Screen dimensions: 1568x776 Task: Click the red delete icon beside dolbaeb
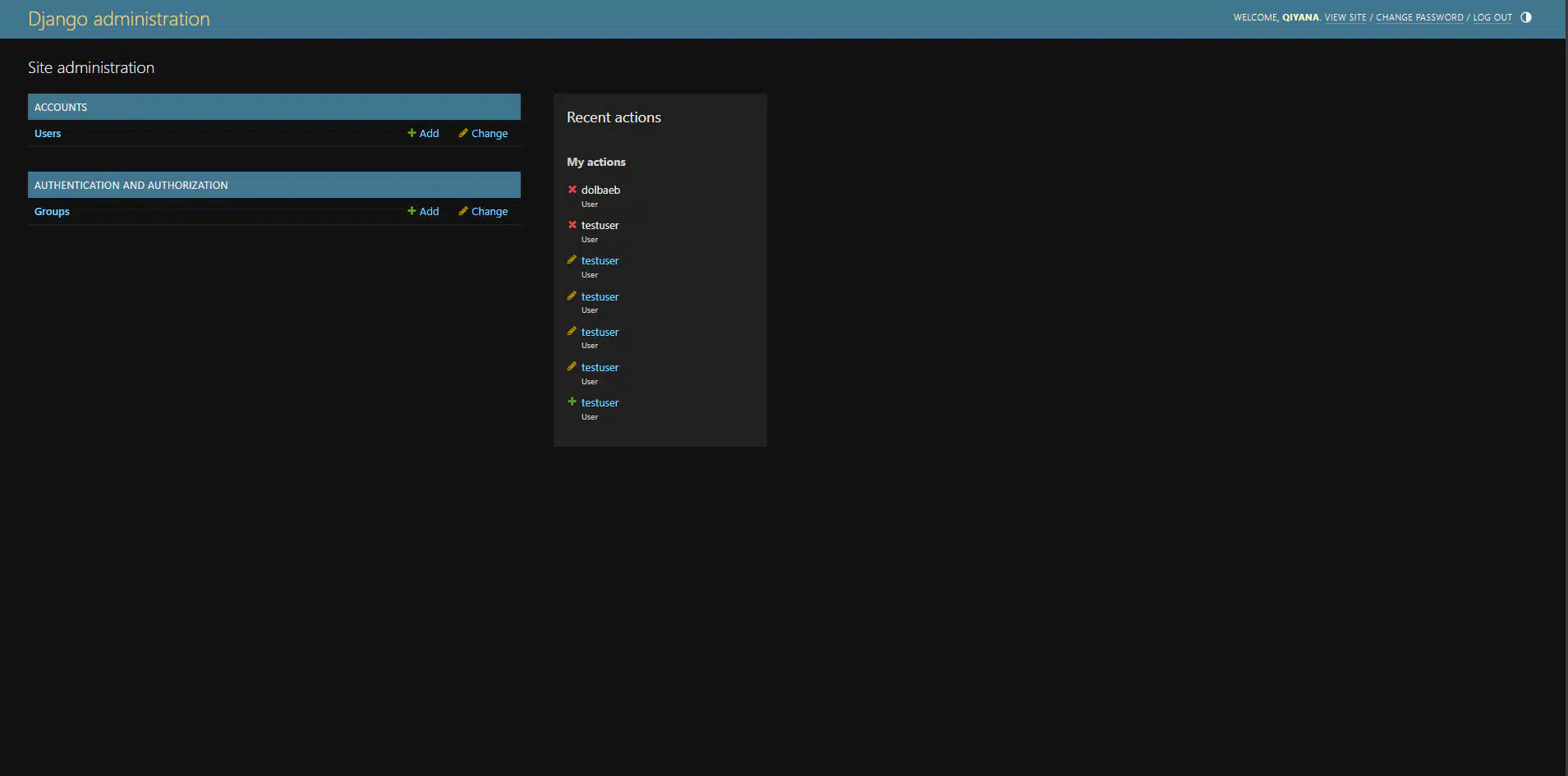point(572,189)
